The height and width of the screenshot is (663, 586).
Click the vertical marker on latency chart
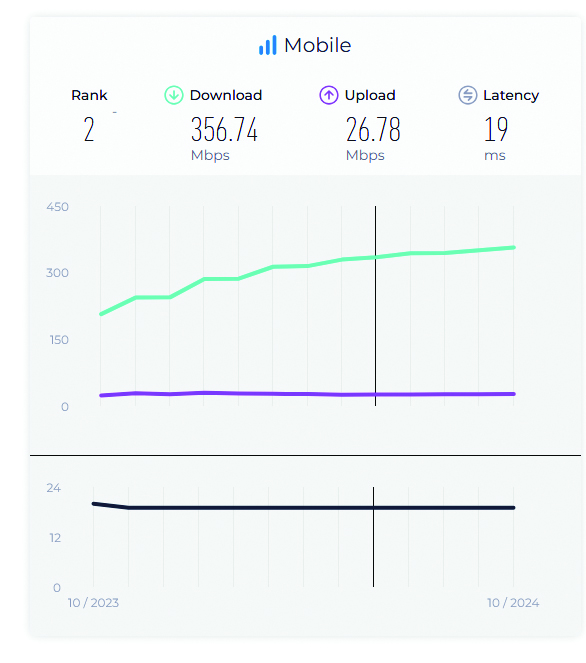373,537
